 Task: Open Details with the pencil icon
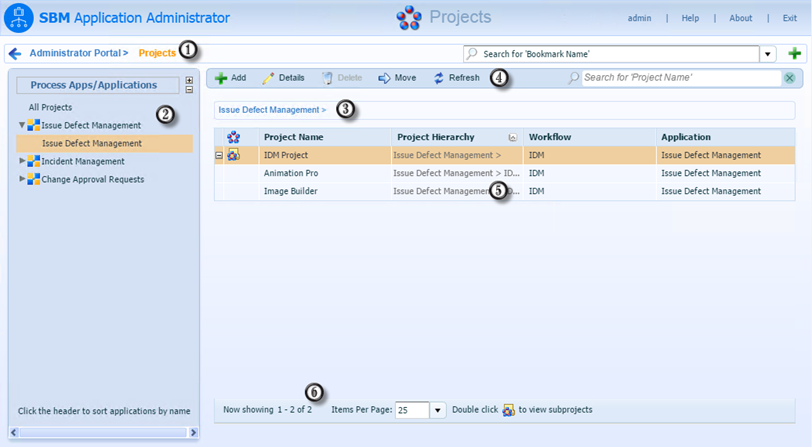268,78
